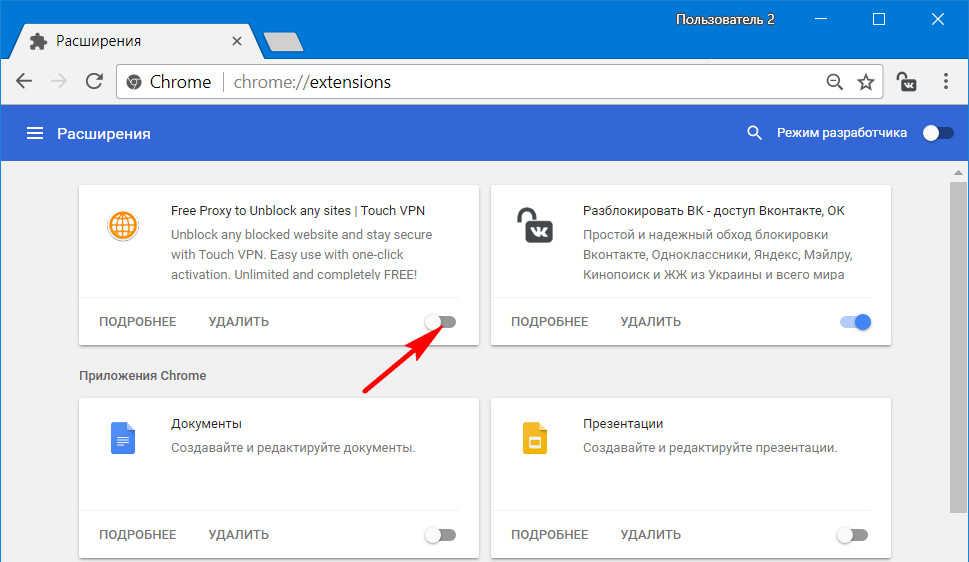Click the Режим разработчика label

[842, 133]
